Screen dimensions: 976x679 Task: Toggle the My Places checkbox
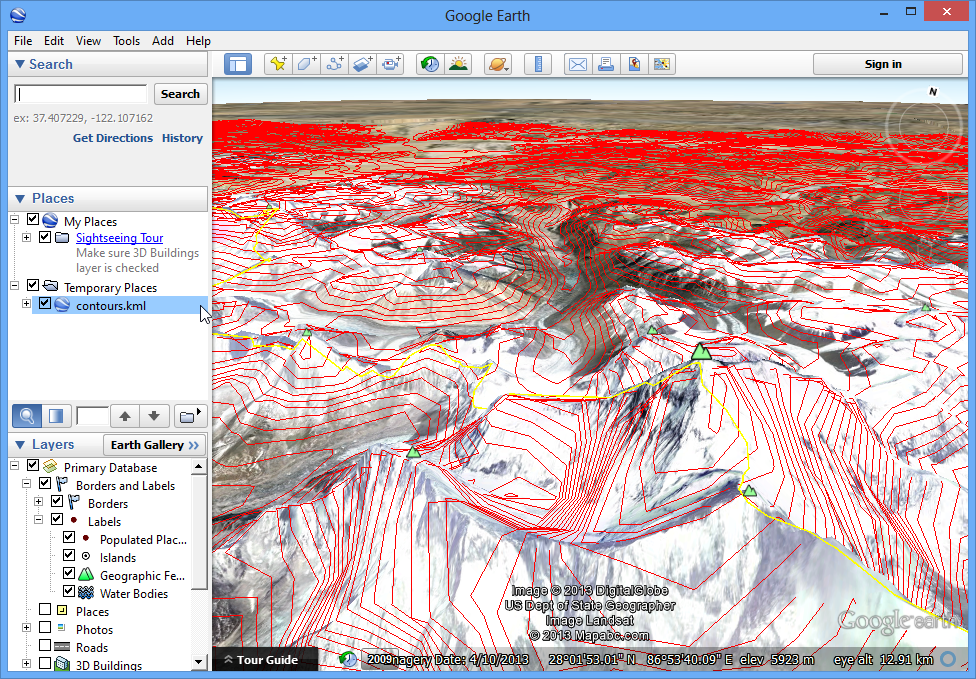[33, 220]
